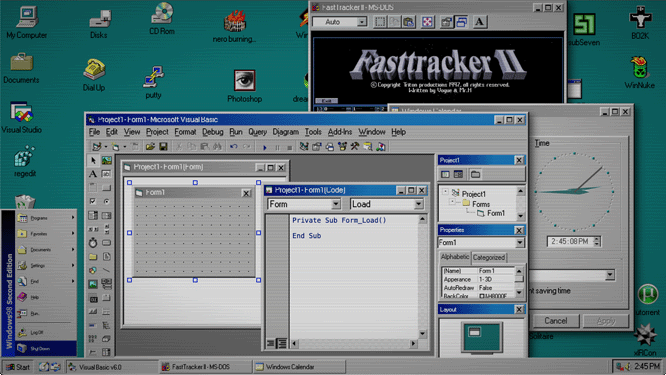Select the TextBox tool in the toolbox

coord(106,174)
